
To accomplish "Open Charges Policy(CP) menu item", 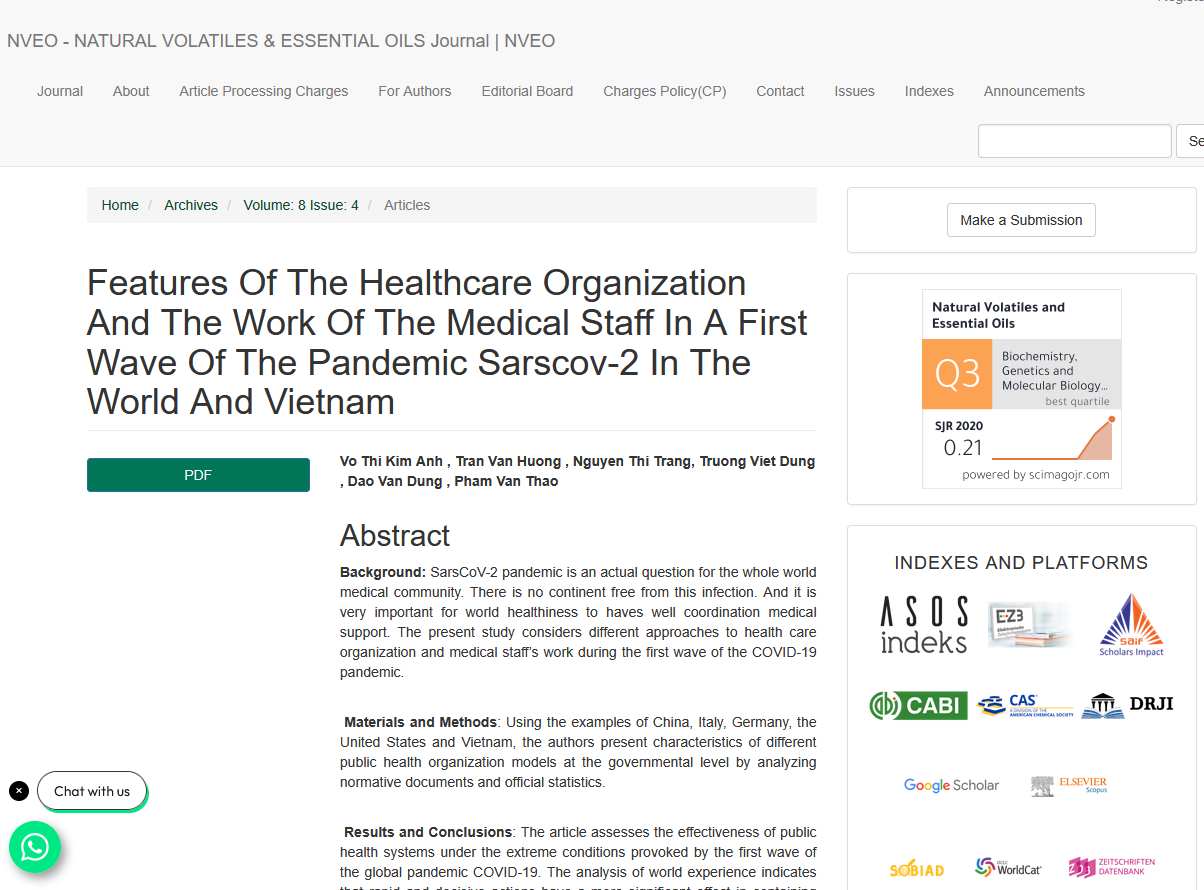I will click(x=665, y=91).
